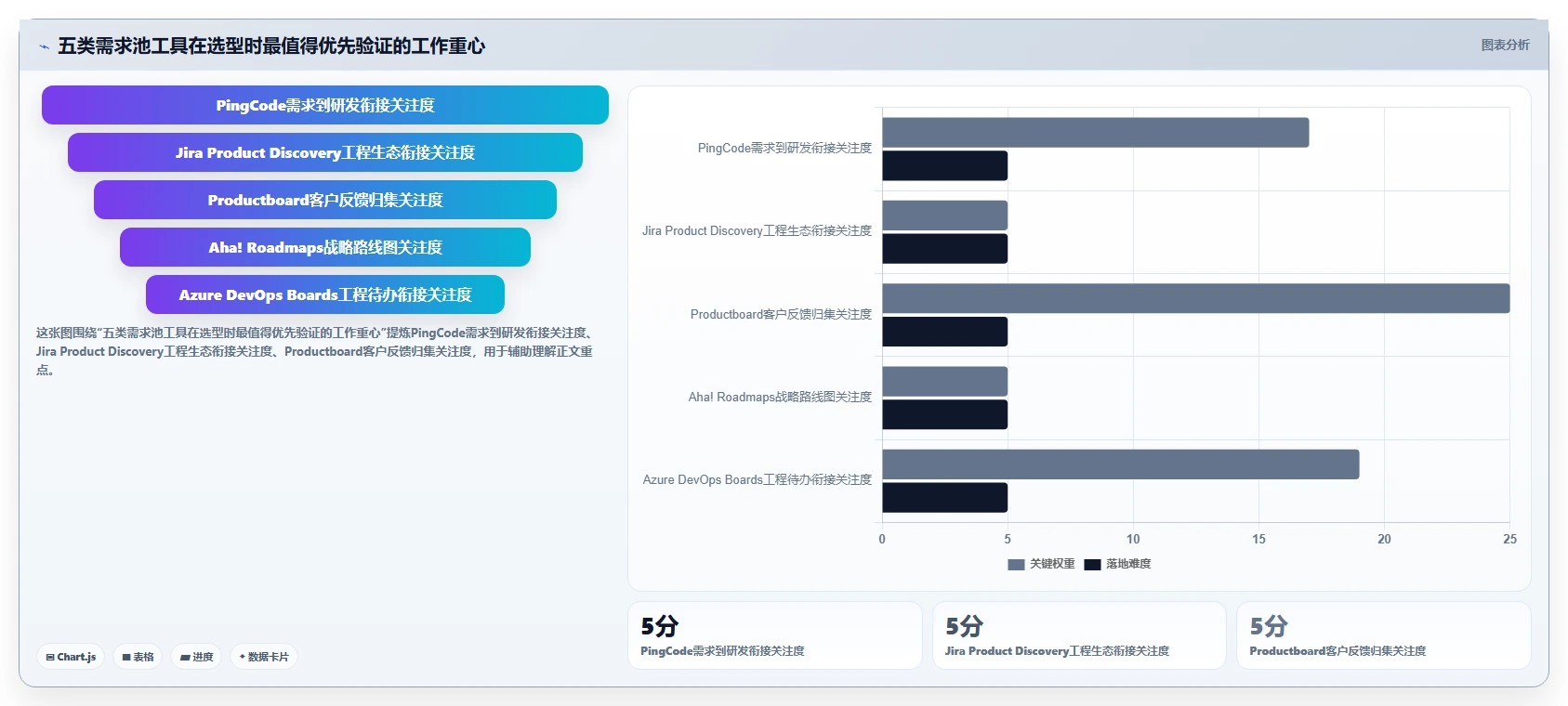1568x706 pixels.
Task: Toggle the 落地难度 legend swatch
Action: [x=1092, y=564]
